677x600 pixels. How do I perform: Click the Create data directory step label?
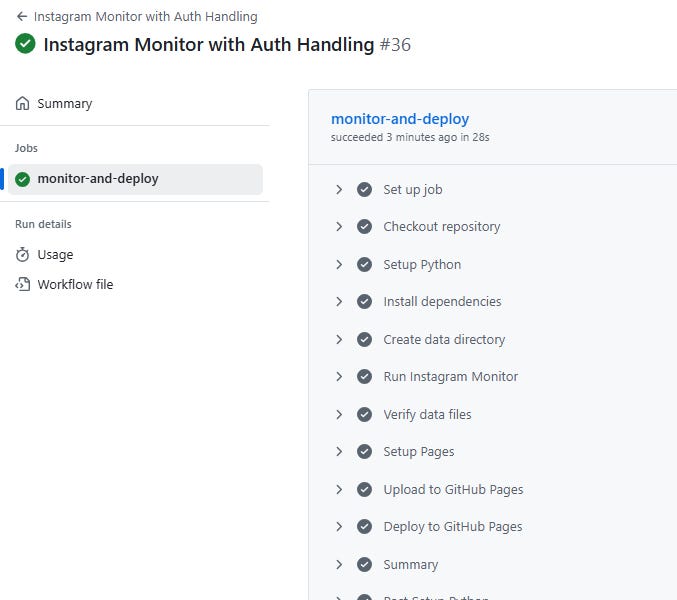coord(444,340)
